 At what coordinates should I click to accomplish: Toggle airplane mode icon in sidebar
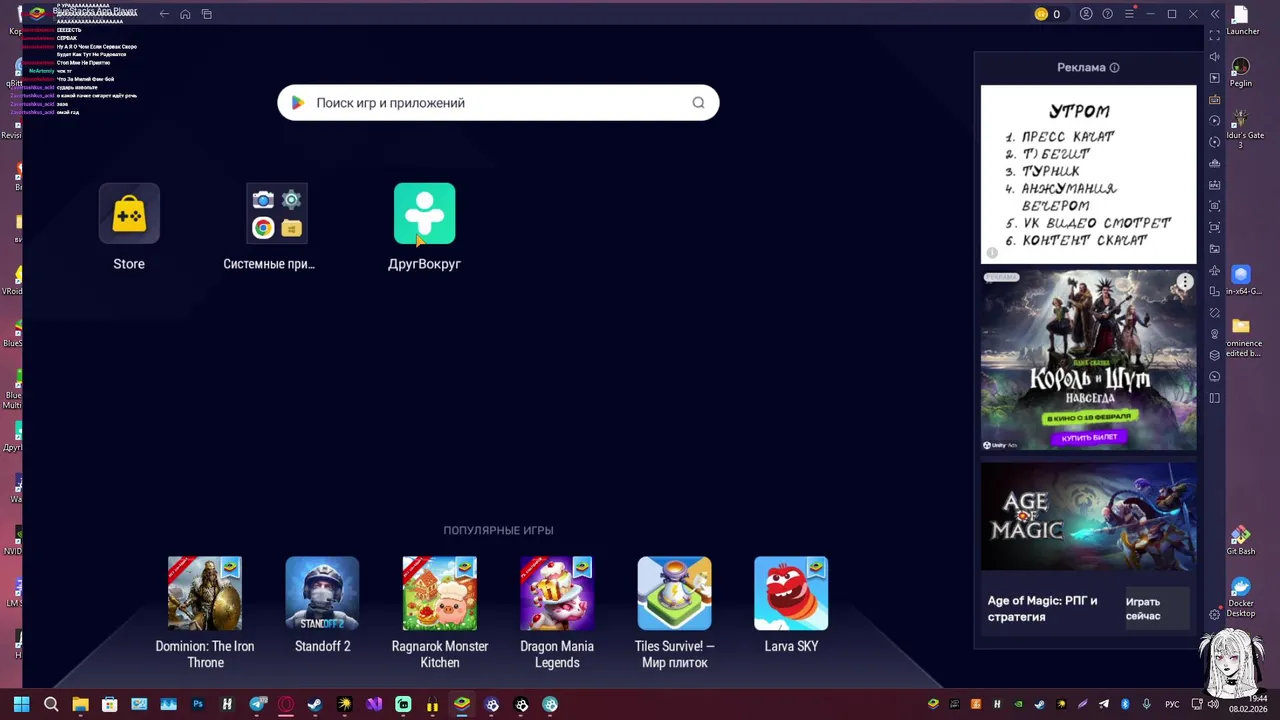1215,270
